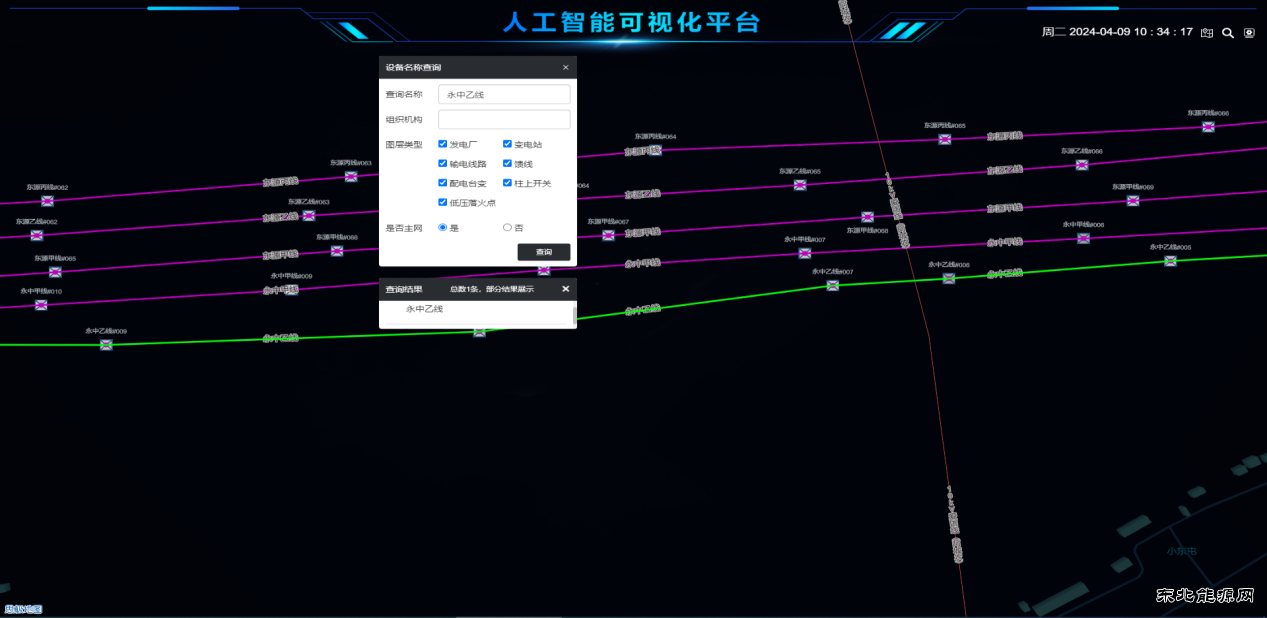Click the monitor view icon at top right
1267x618 pixels.
(x=1249, y=32)
